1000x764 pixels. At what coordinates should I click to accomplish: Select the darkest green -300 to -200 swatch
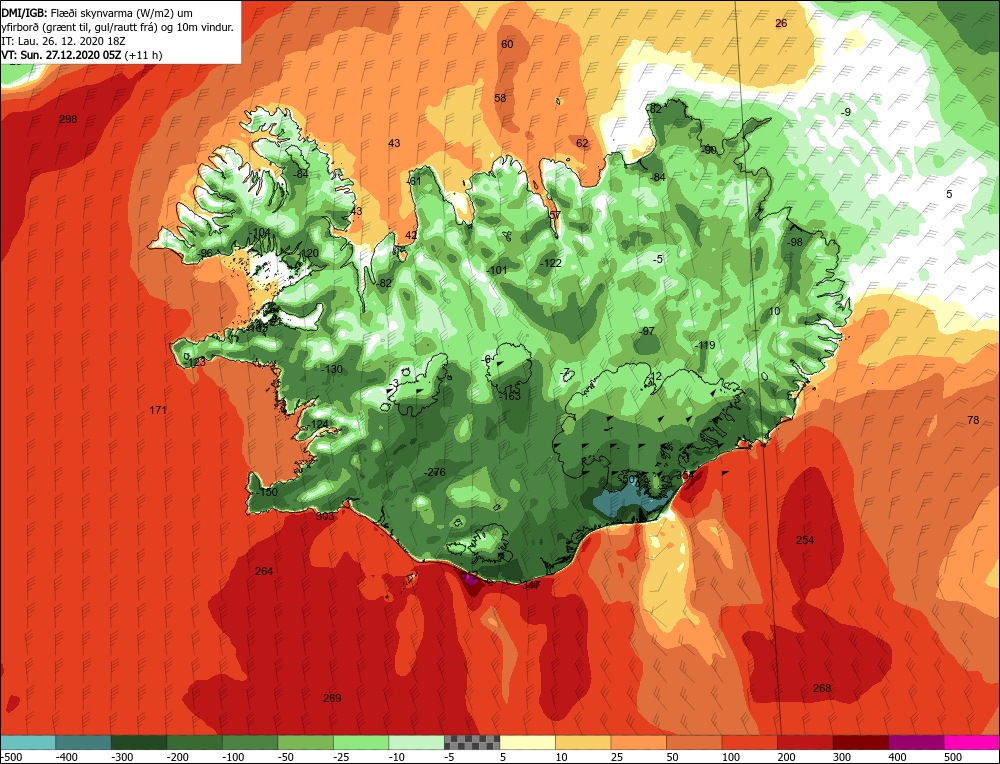138,742
